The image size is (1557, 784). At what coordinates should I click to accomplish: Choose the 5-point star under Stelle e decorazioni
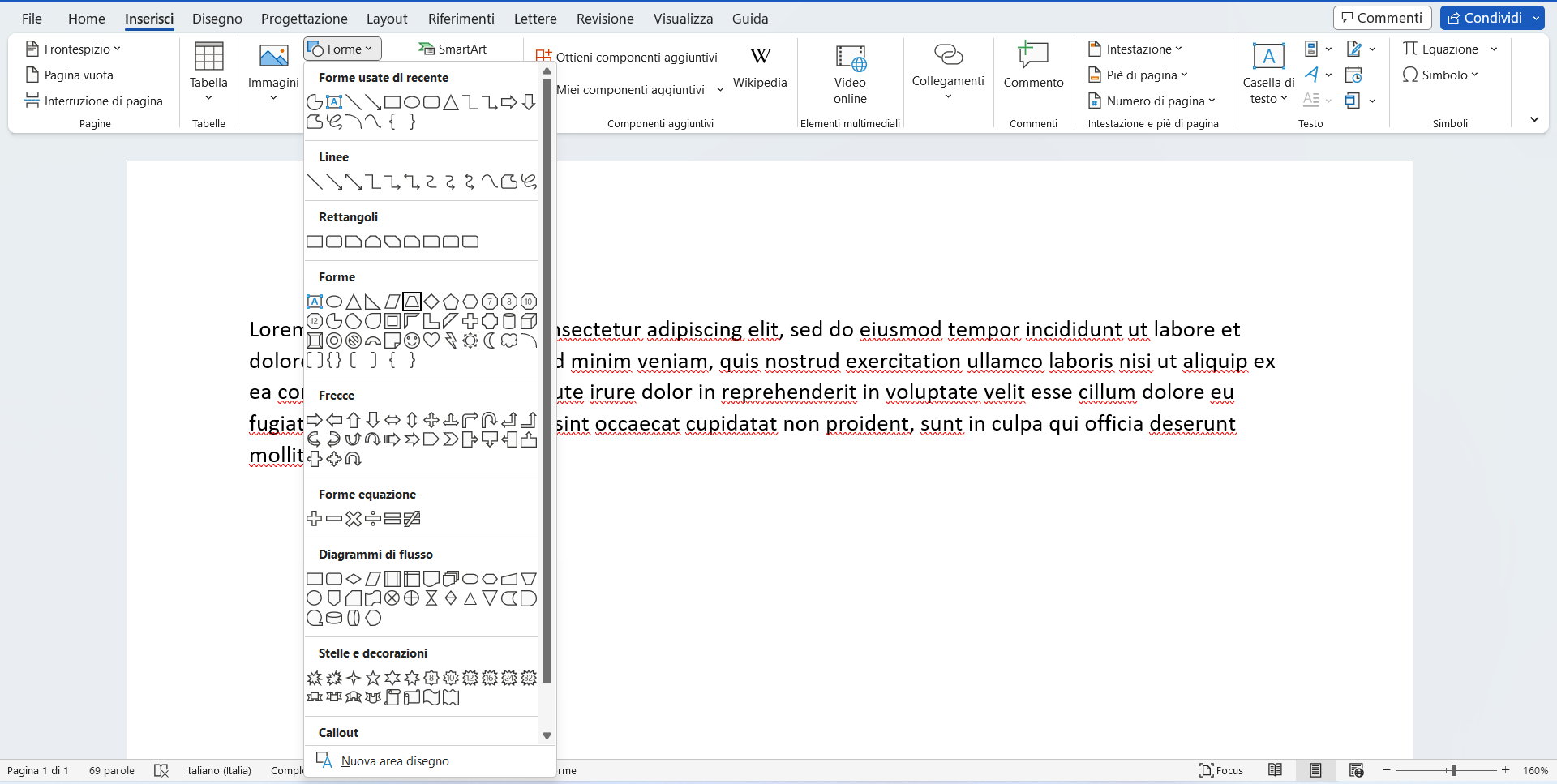pyautogui.click(x=372, y=678)
